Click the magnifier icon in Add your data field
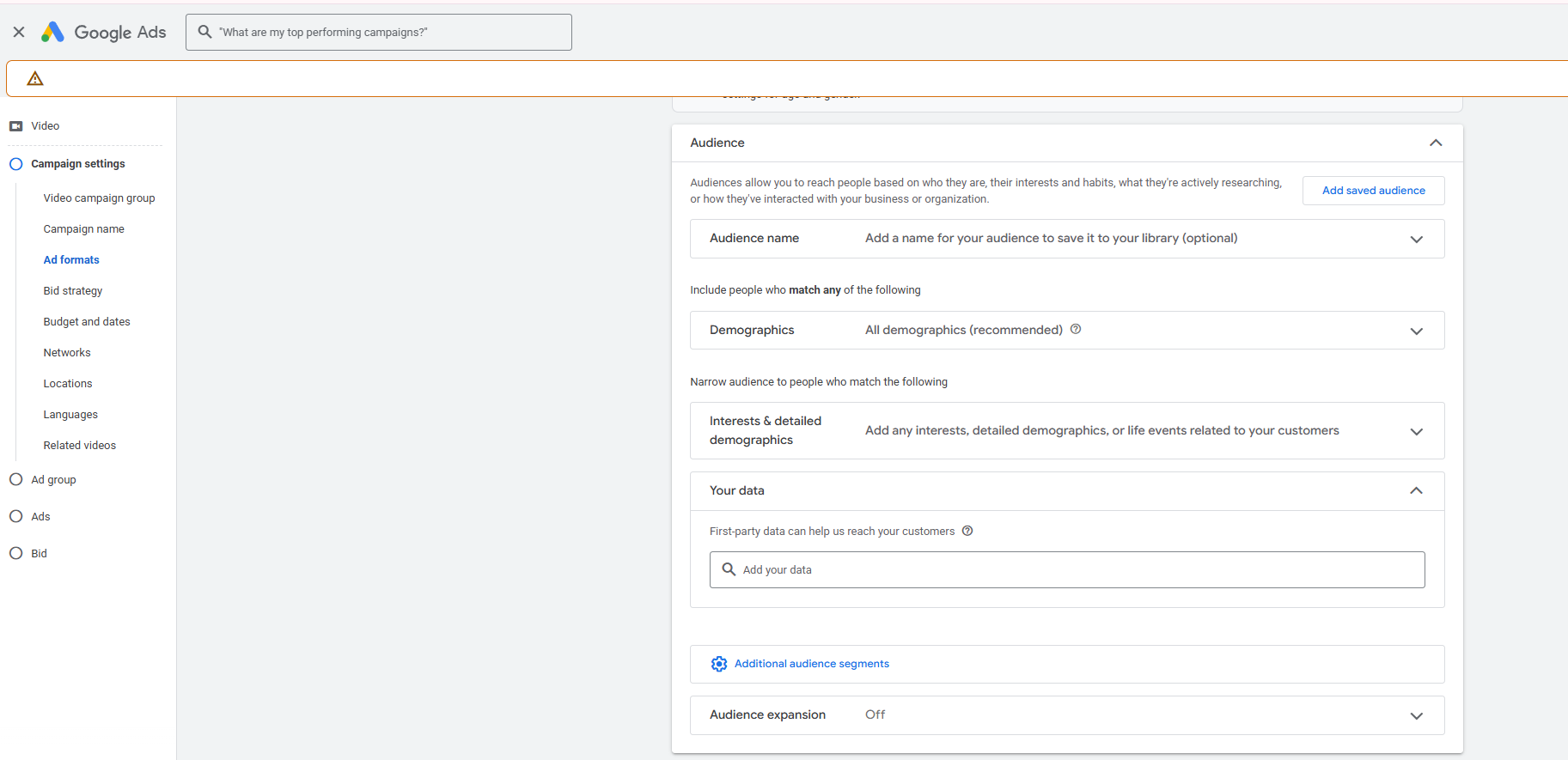Screen dimensions: 1568x760 pyautogui.click(x=729, y=569)
